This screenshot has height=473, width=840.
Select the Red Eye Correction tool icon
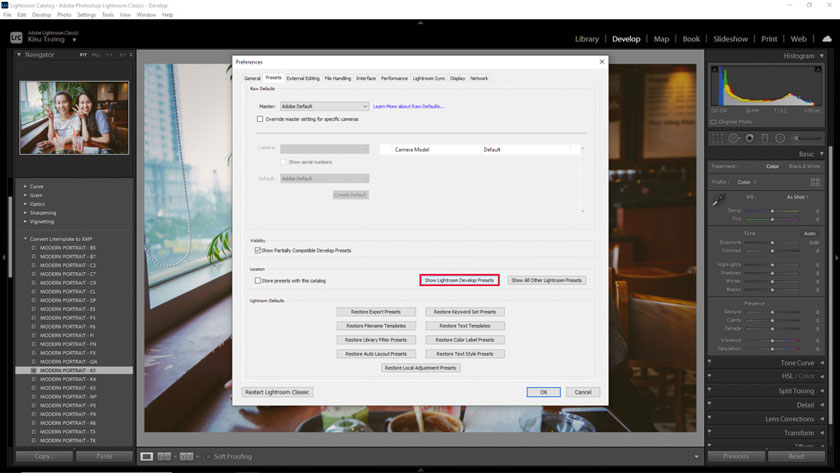(749, 138)
